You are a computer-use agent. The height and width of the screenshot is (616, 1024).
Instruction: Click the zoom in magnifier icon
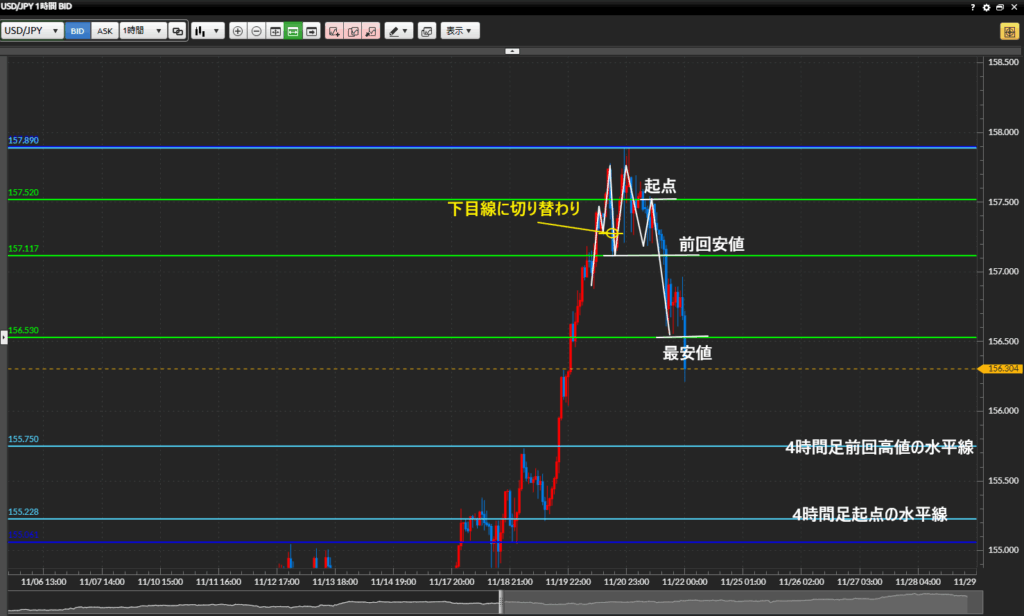[x=238, y=31]
